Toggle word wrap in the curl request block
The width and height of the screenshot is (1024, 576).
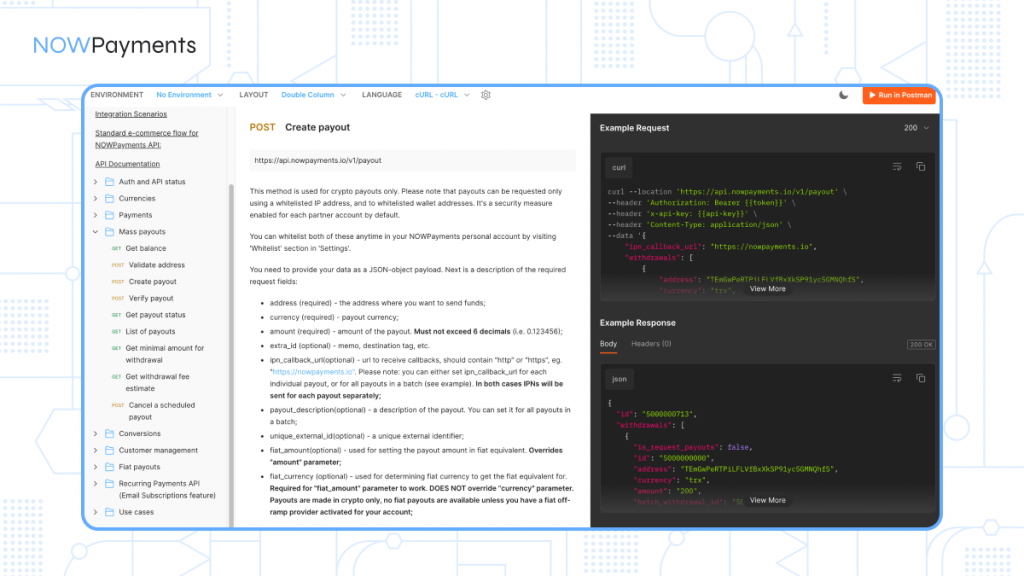pyautogui.click(x=897, y=166)
